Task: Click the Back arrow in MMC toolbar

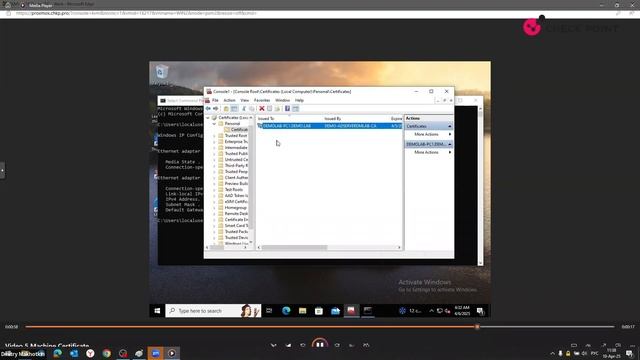Action: 208,109
